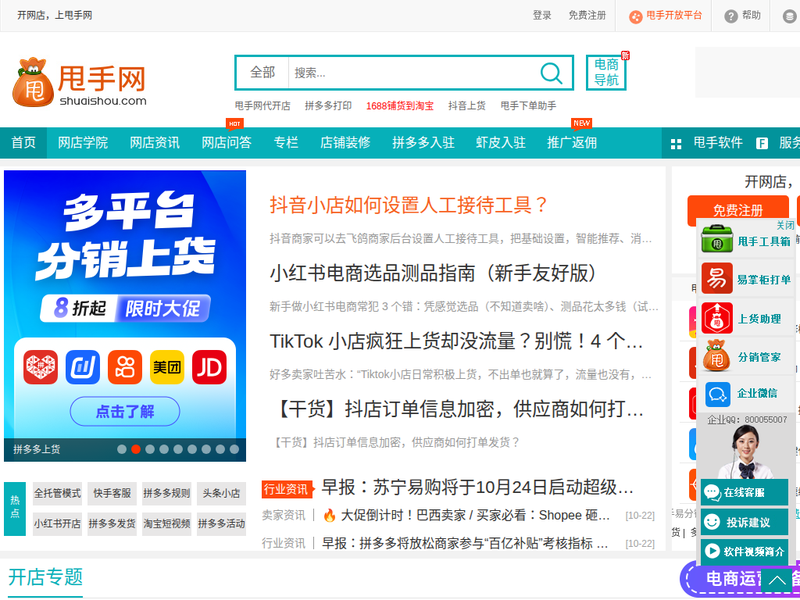Click the 甩手网 logo
Screen dimensions: 800x600
tap(80, 82)
